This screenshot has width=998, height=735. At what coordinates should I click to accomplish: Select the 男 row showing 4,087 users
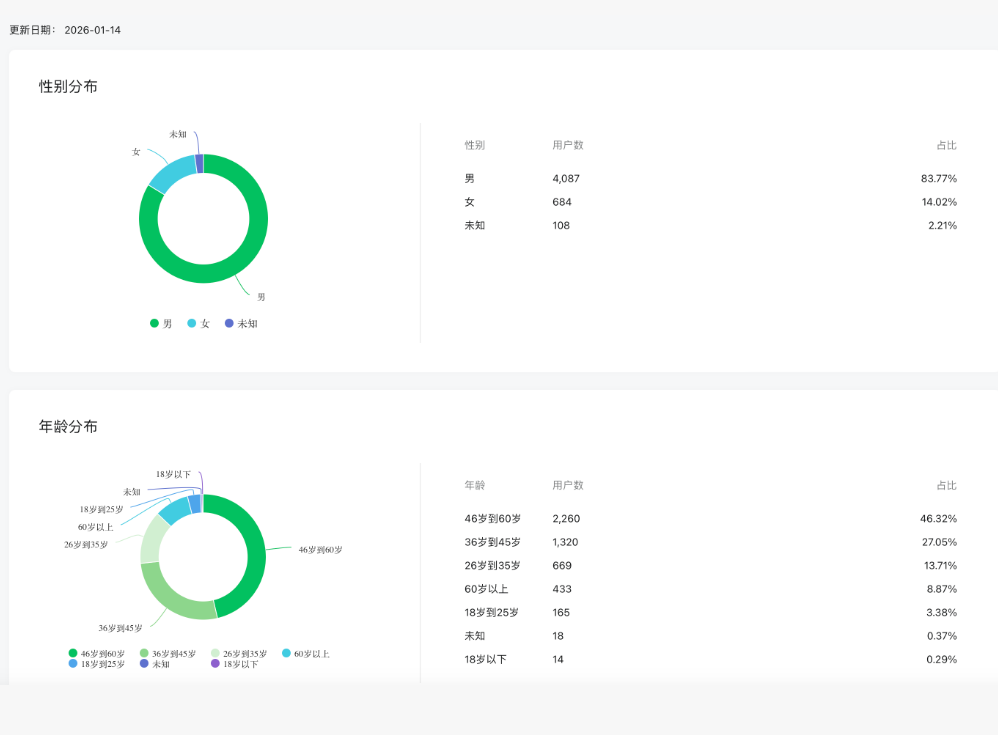(x=710, y=178)
